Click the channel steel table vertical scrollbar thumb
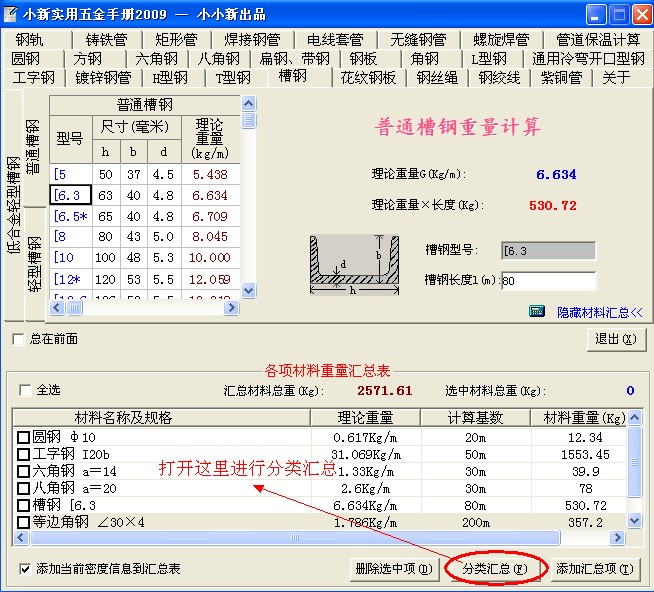Image resolution: width=654 pixels, height=592 pixels. pos(249,120)
